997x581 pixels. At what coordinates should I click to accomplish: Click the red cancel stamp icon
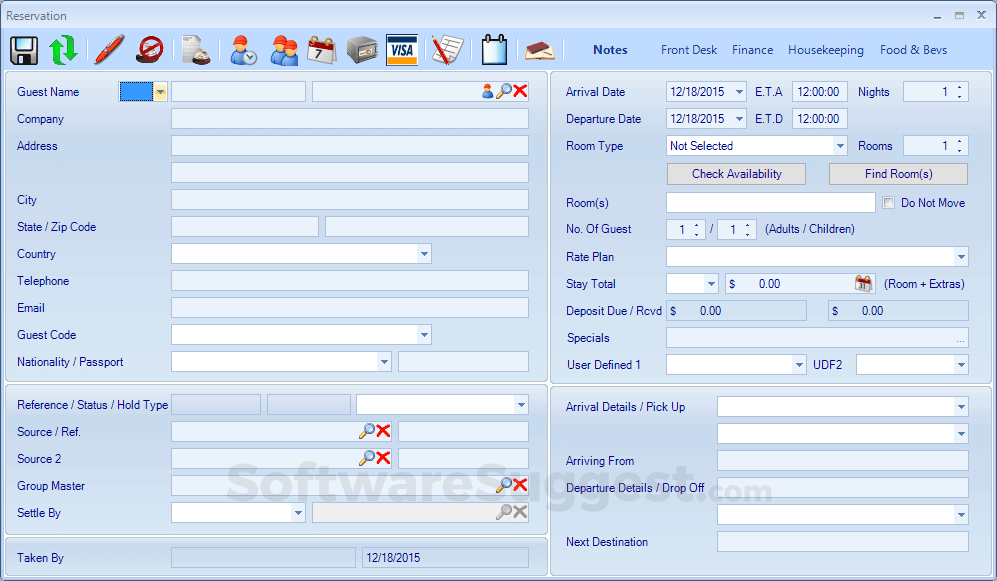tap(150, 50)
